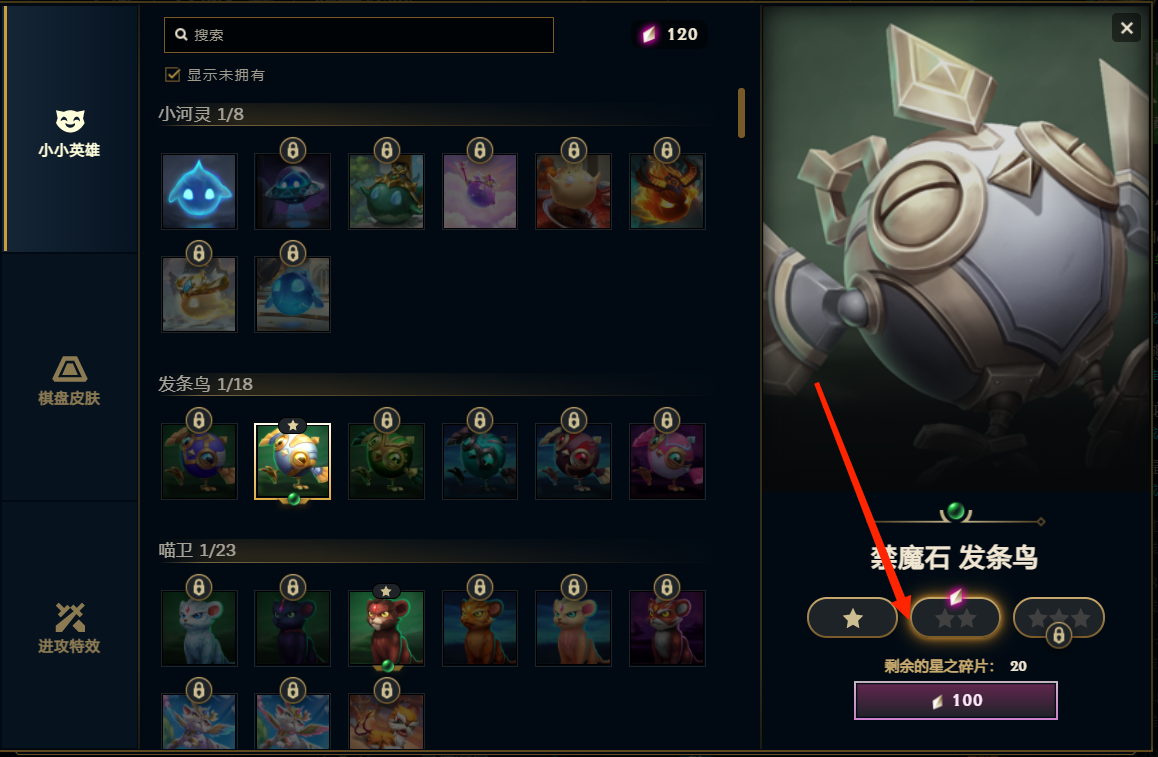Click the 搜索 search input field

tap(358, 35)
